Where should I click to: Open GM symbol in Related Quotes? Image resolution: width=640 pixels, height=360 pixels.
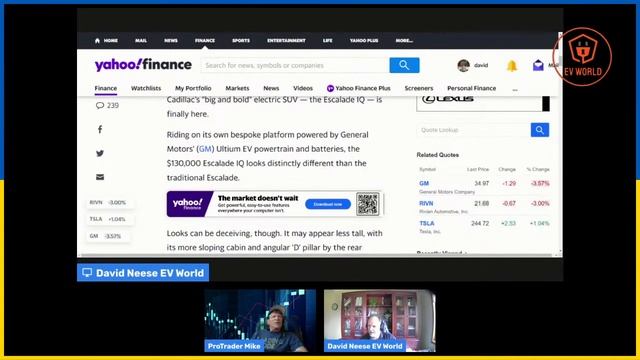tap(424, 183)
